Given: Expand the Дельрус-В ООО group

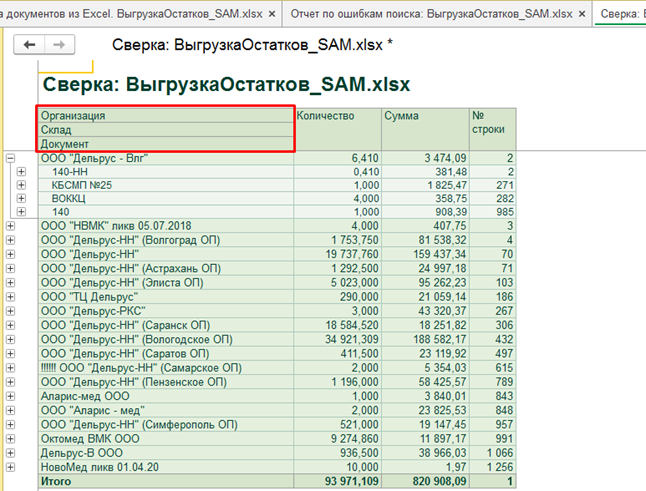Looking at the screenshot, I should 10,453.
